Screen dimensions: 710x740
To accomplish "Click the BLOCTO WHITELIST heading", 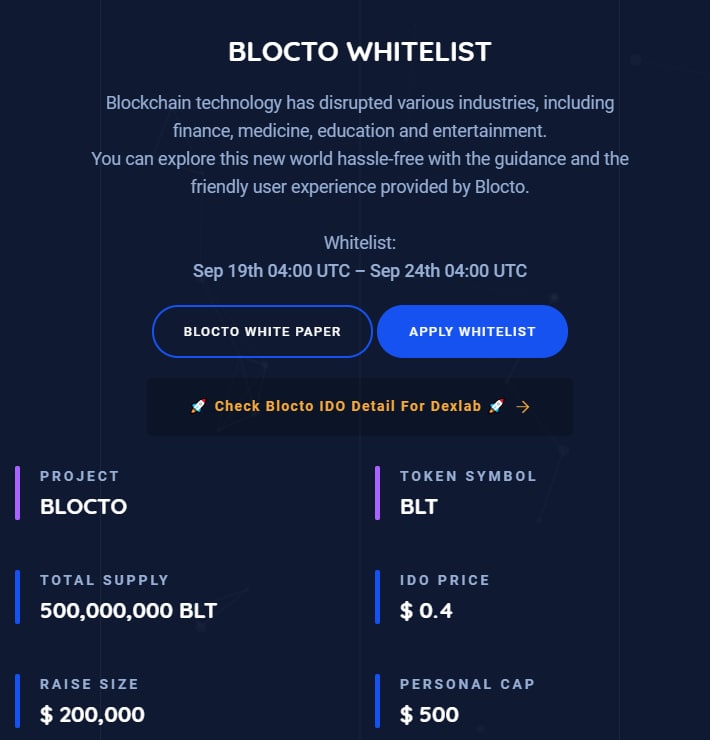I will click(360, 52).
